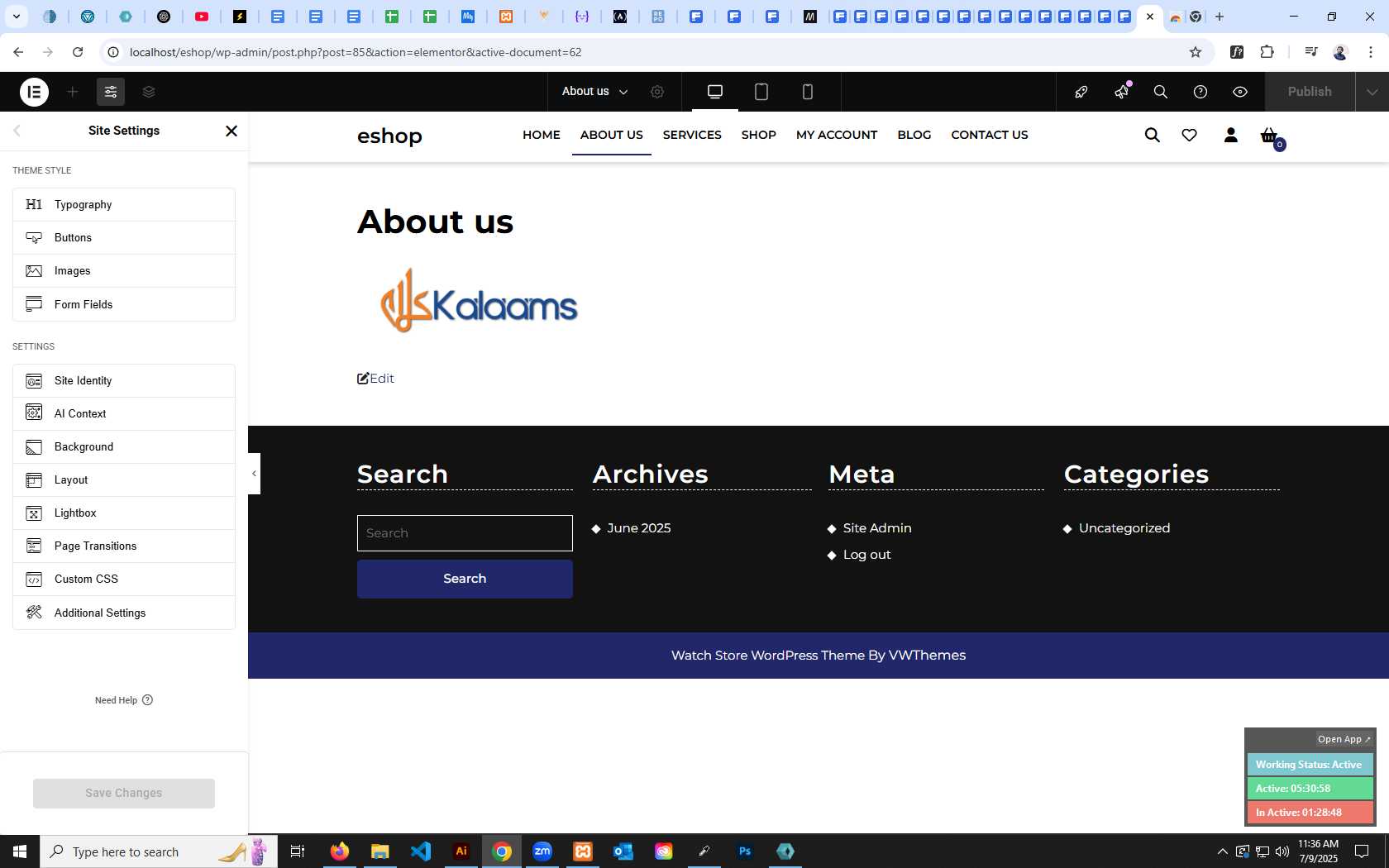Open Images theme style settings
Viewport: 1389px width, 868px height.
coord(124,270)
